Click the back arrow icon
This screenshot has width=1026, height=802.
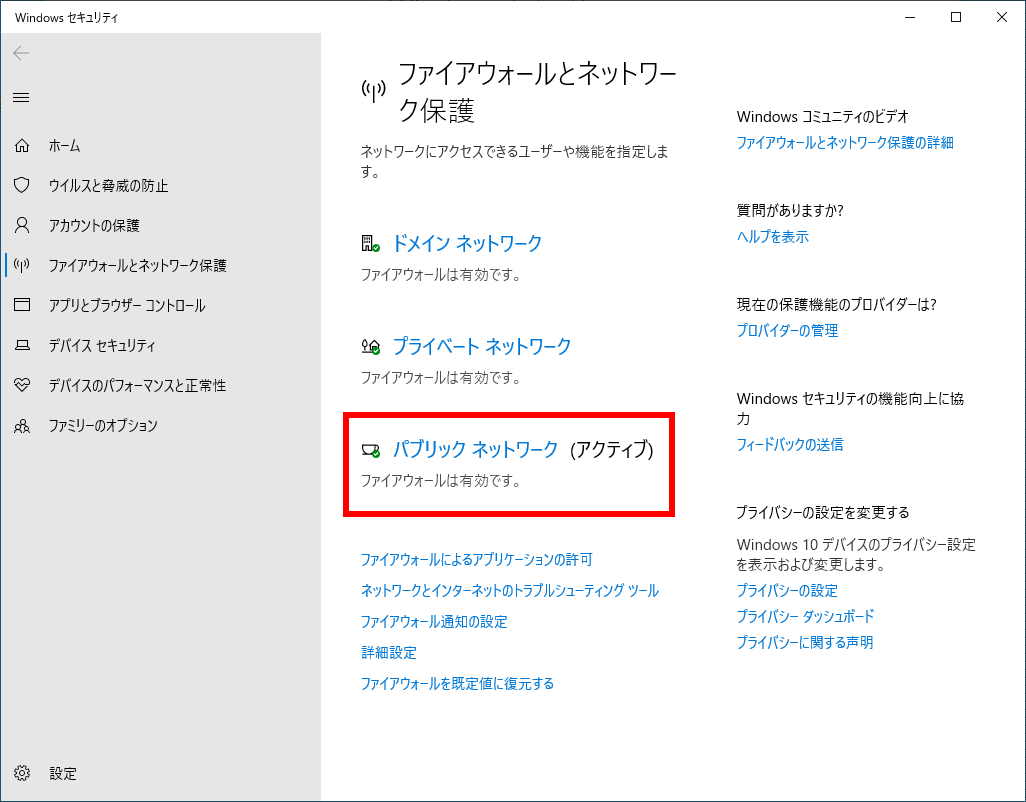coord(21,53)
